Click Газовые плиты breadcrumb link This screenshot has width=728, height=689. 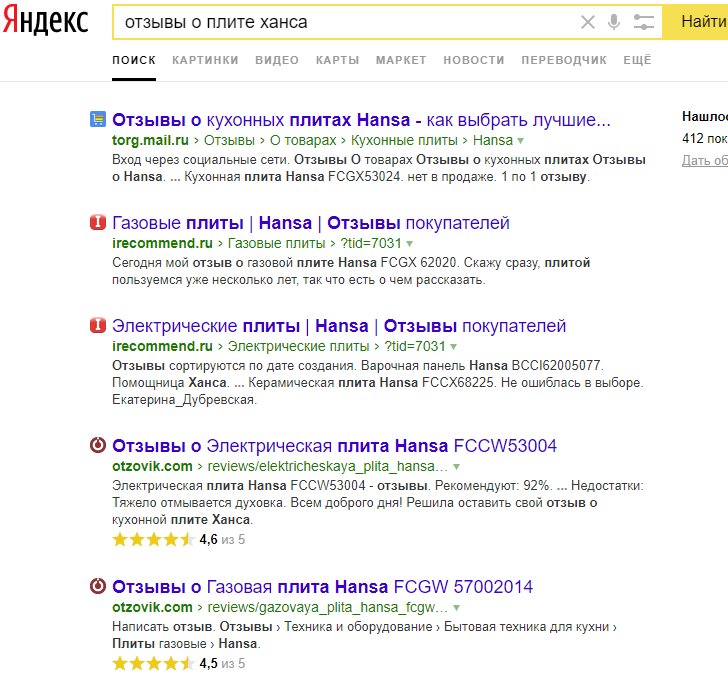[276, 243]
